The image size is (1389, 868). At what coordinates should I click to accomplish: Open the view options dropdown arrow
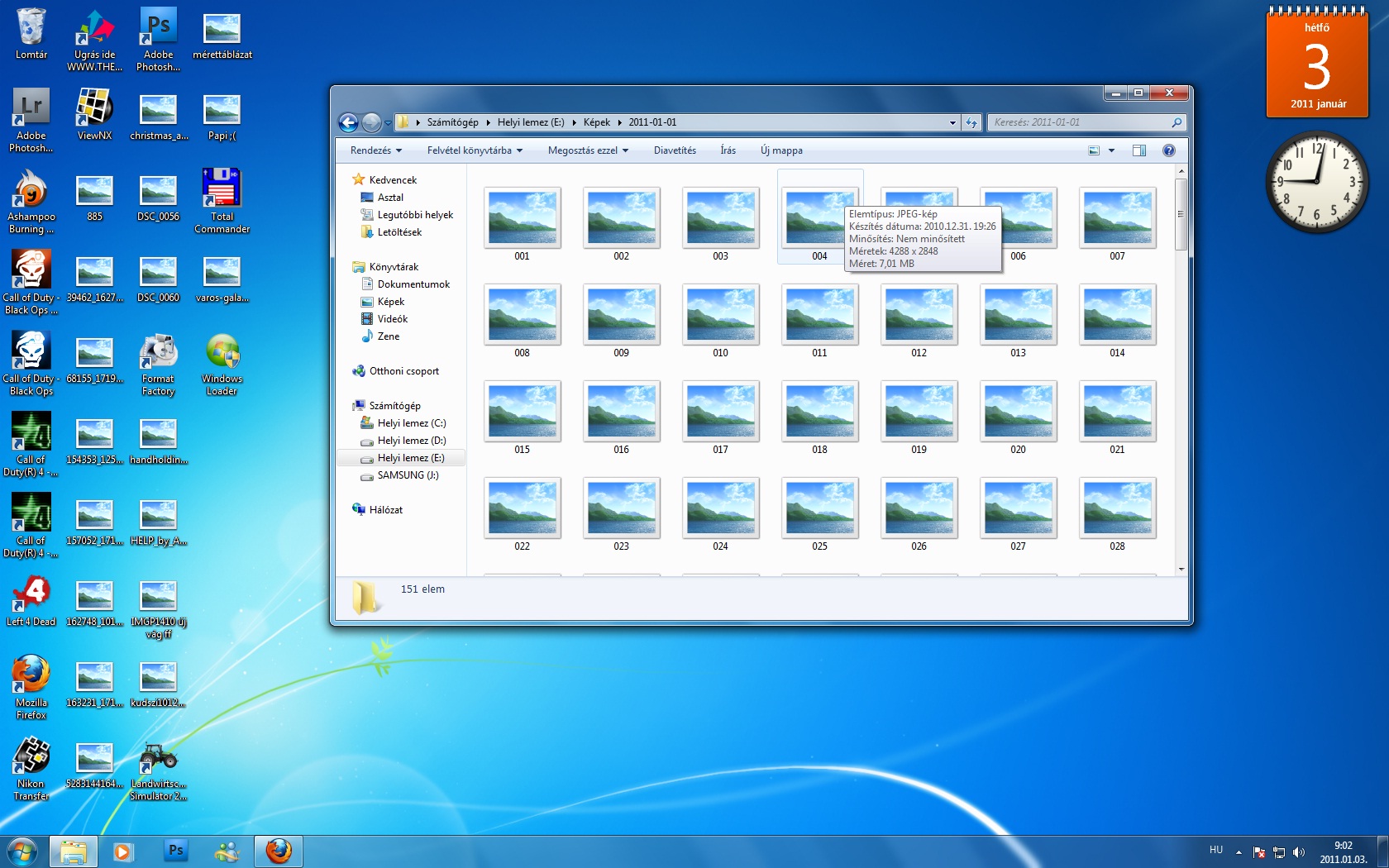click(1111, 150)
